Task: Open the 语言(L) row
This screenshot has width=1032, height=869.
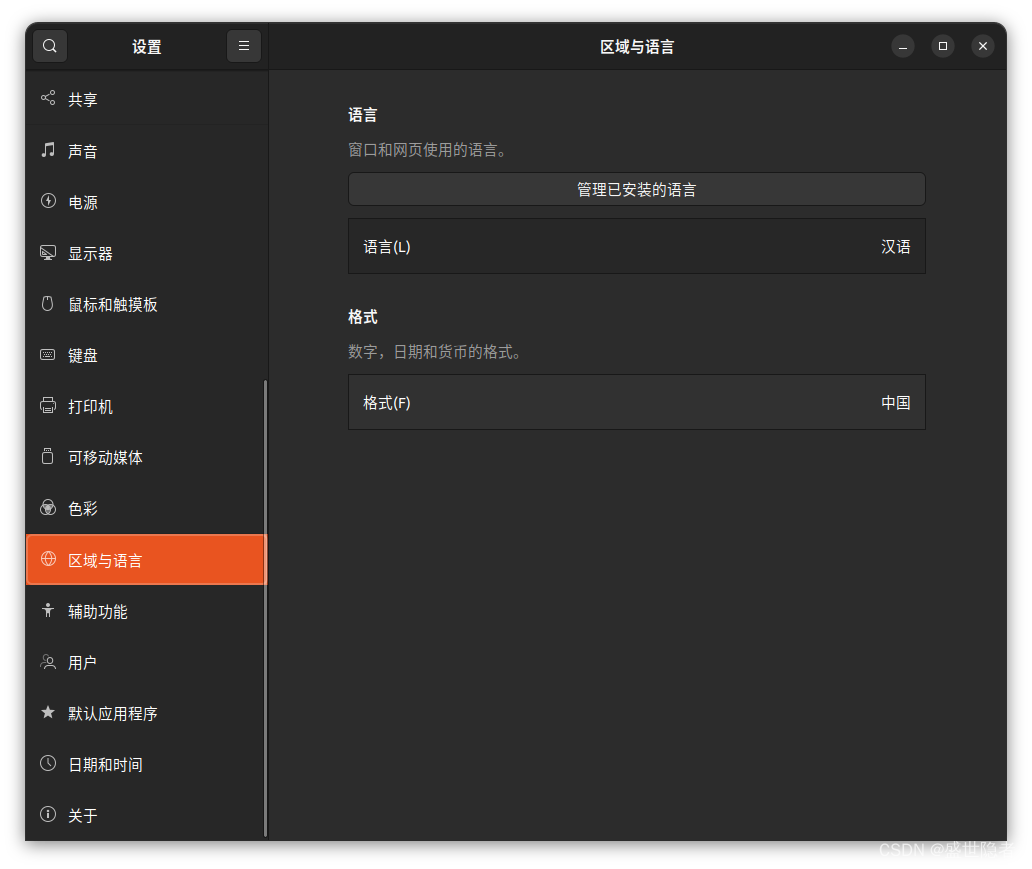Action: 636,246
